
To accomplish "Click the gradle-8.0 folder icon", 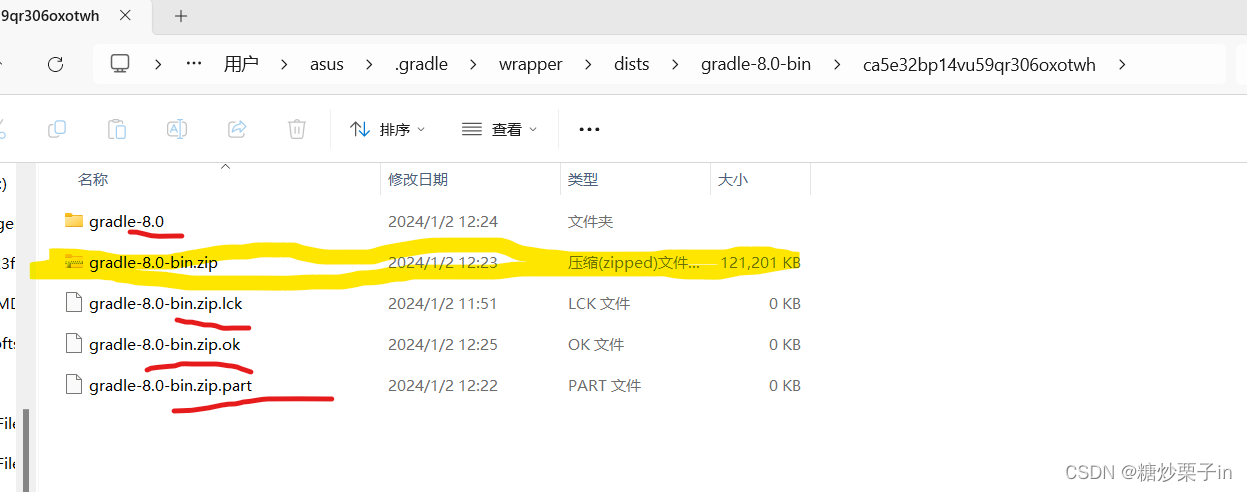I will tap(73, 221).
